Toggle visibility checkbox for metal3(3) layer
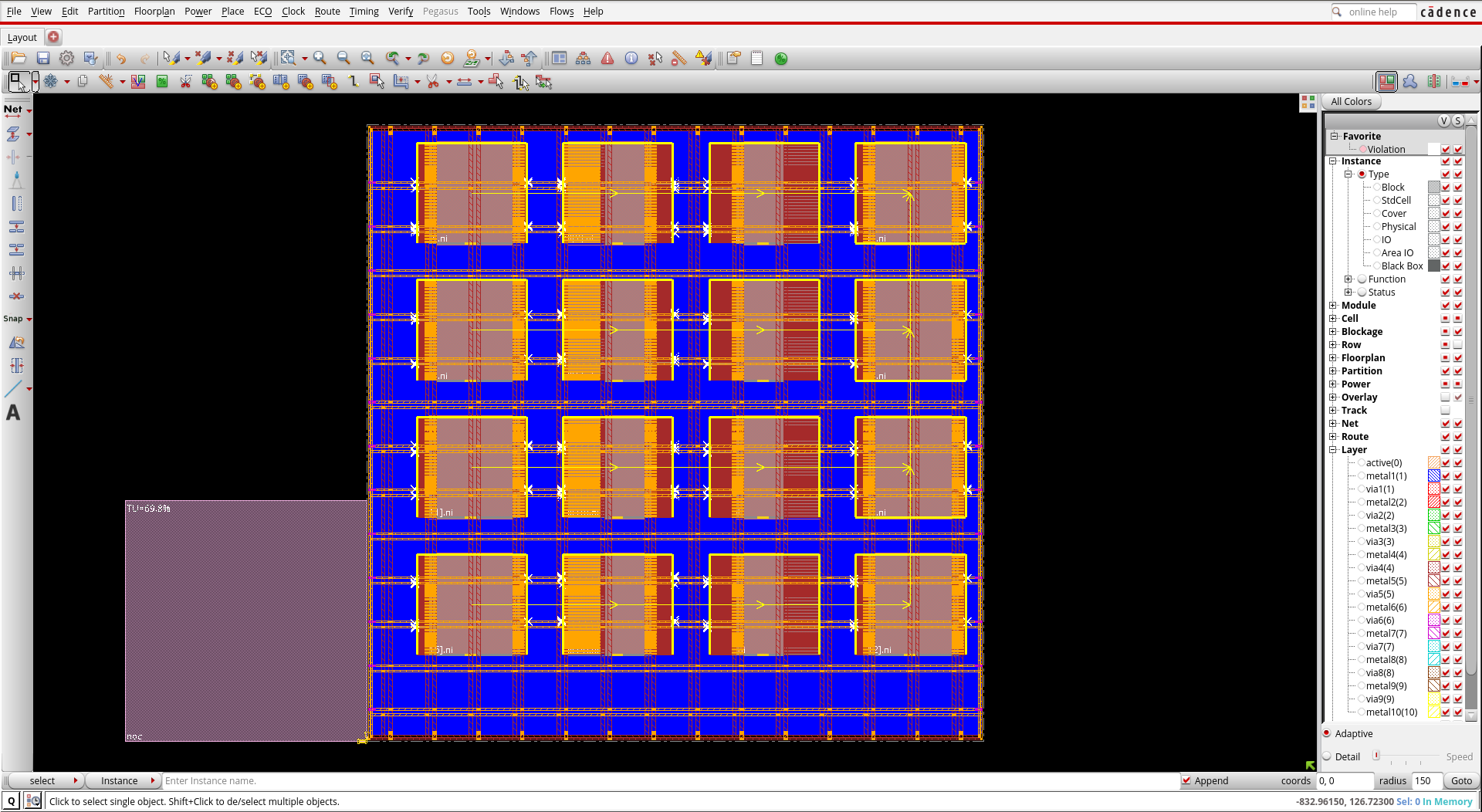Screen dimensions: 1482x812 1446,529
